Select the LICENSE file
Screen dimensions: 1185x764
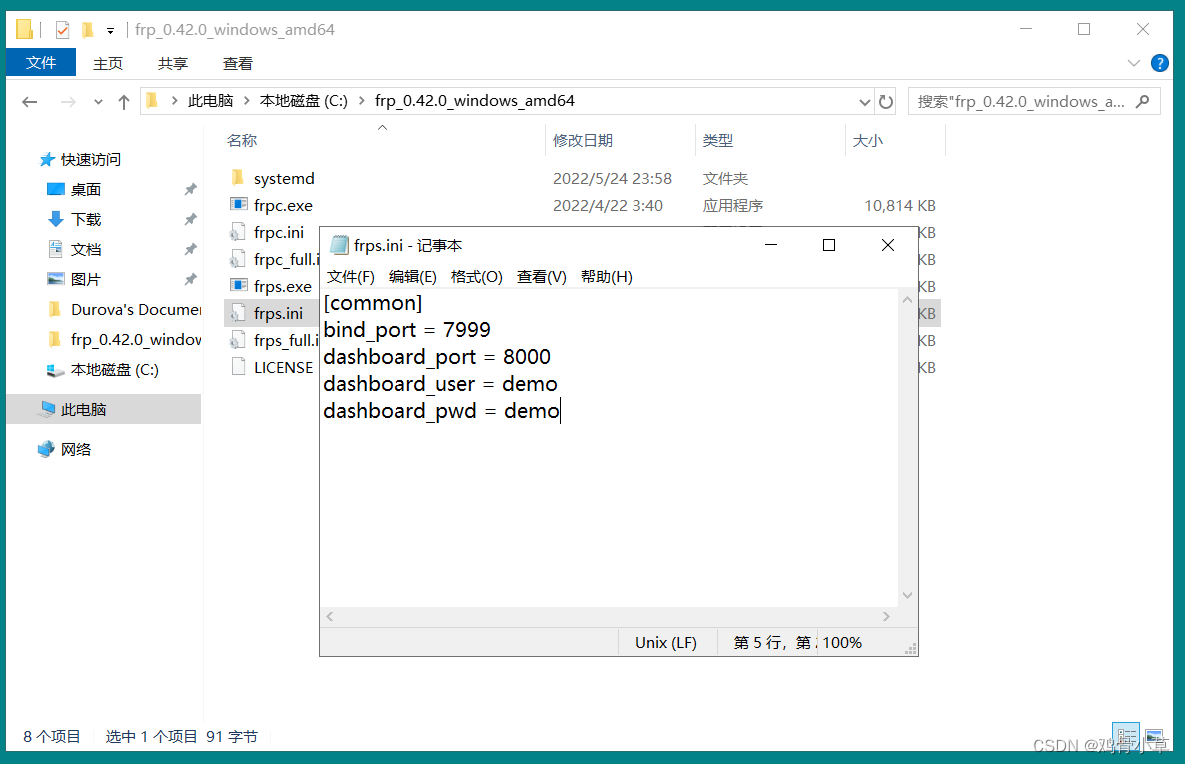click(283, 368)
